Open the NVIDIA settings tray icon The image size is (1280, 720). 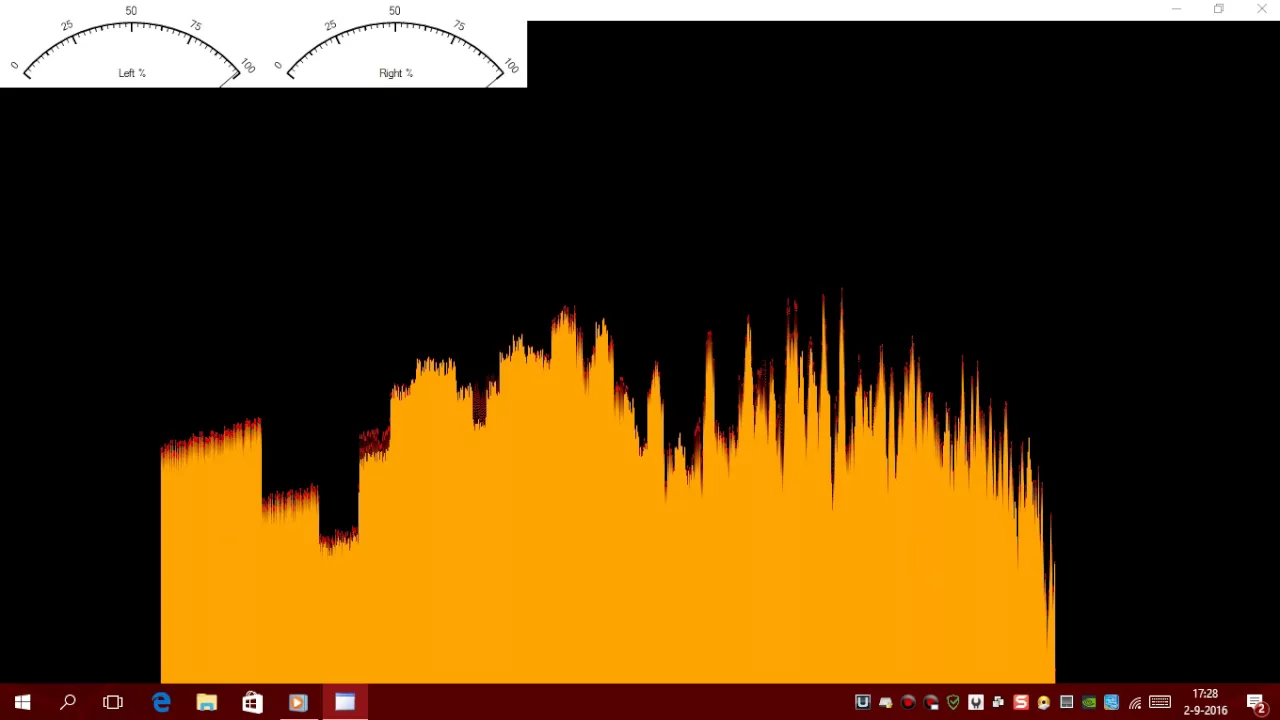[x=1089, y=703]
